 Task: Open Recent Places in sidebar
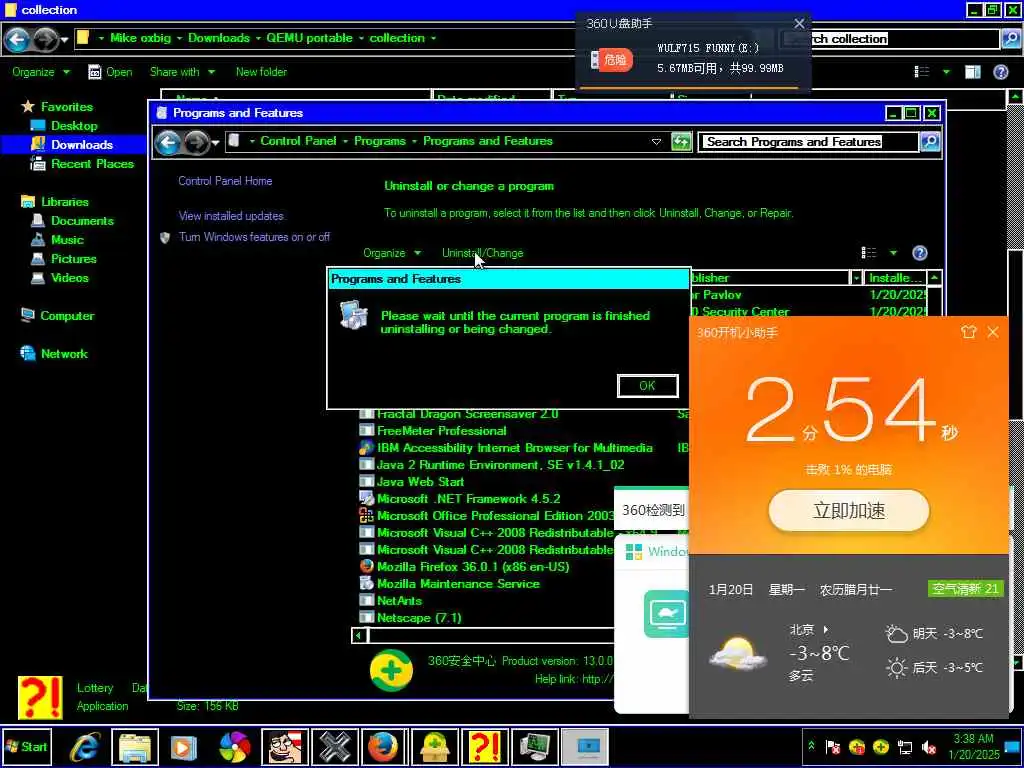click(92, 164)
